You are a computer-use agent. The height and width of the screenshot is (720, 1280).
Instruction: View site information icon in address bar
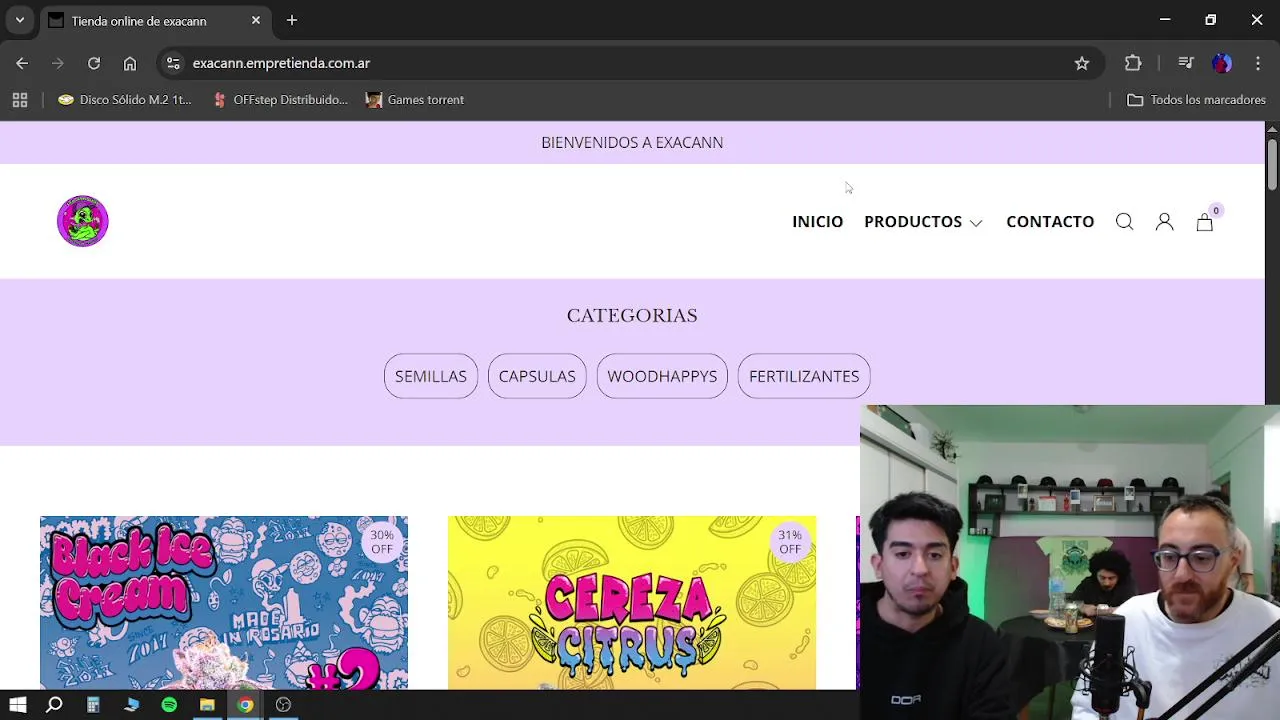pyautogui.click(x=173, y=63)
